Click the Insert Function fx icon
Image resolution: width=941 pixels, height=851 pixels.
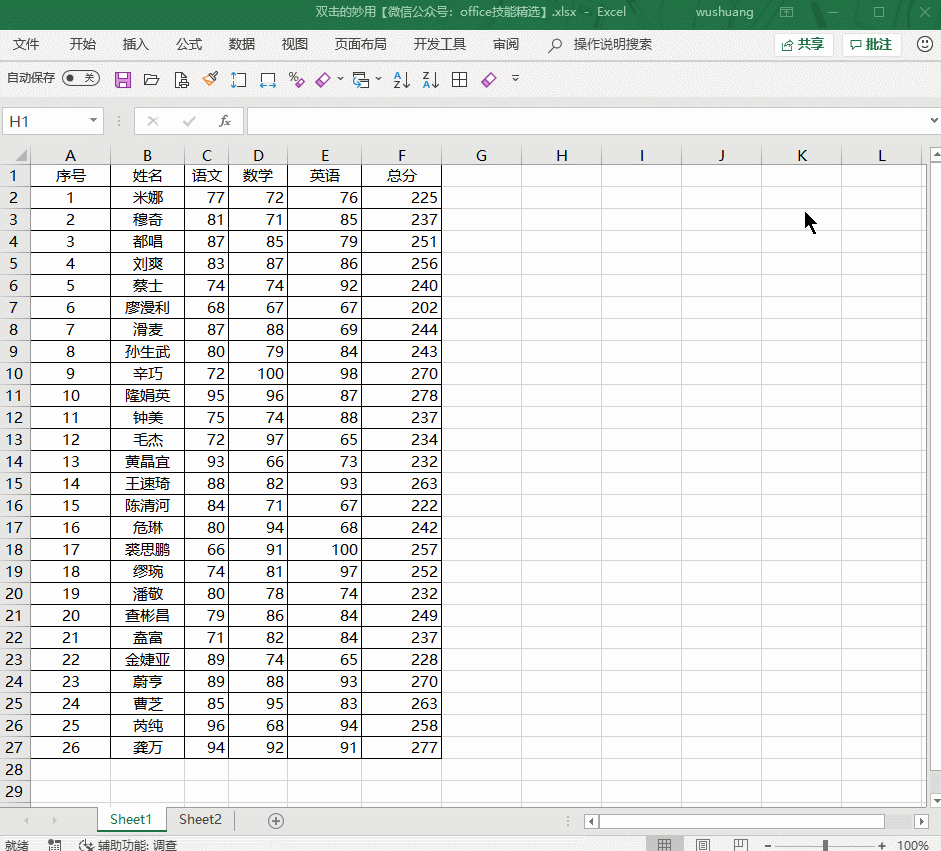[x=225, y=121]
